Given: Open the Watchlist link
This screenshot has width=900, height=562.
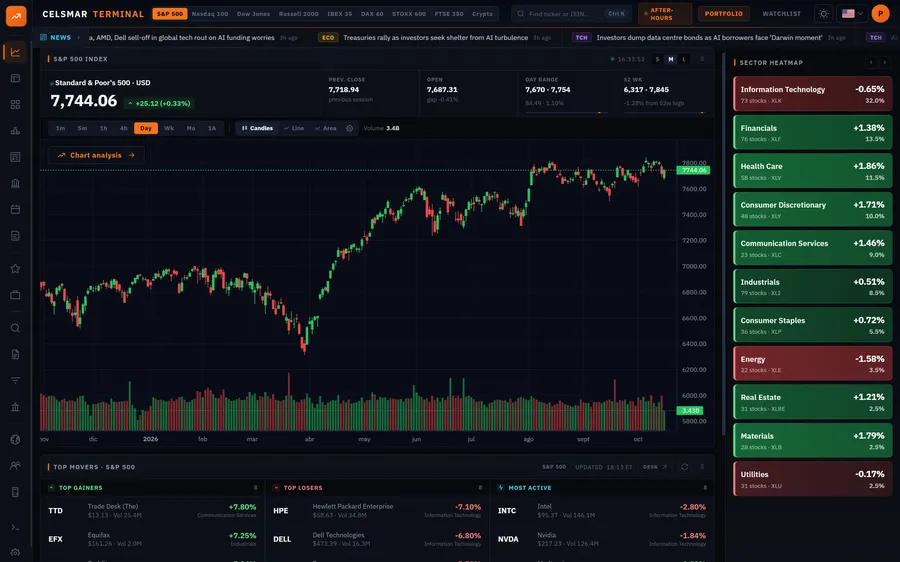Looking at the screenshot, I should point(781,14).
